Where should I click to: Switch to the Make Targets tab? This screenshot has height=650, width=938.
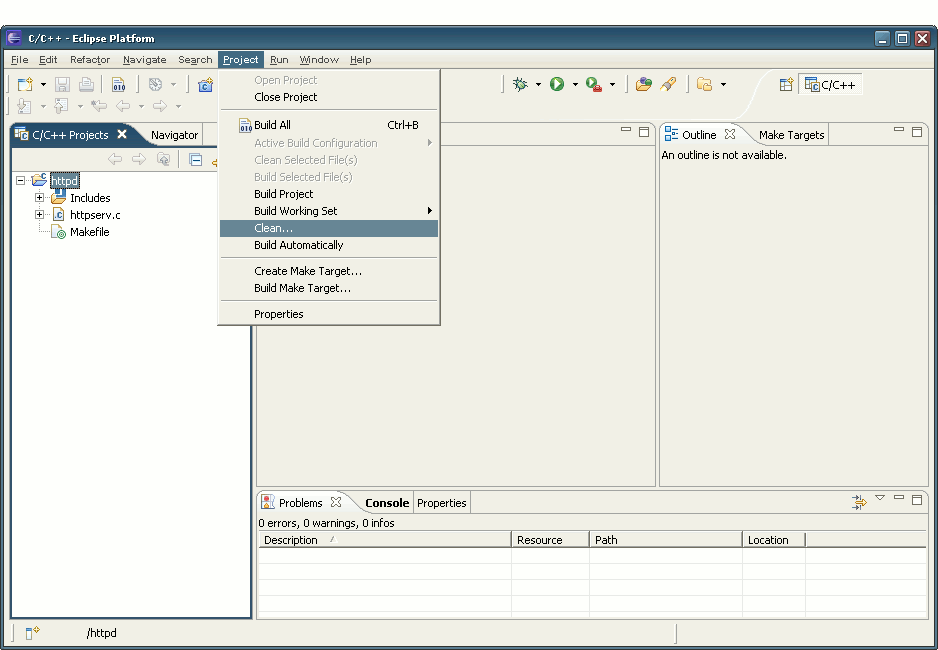tap(791, 135)
